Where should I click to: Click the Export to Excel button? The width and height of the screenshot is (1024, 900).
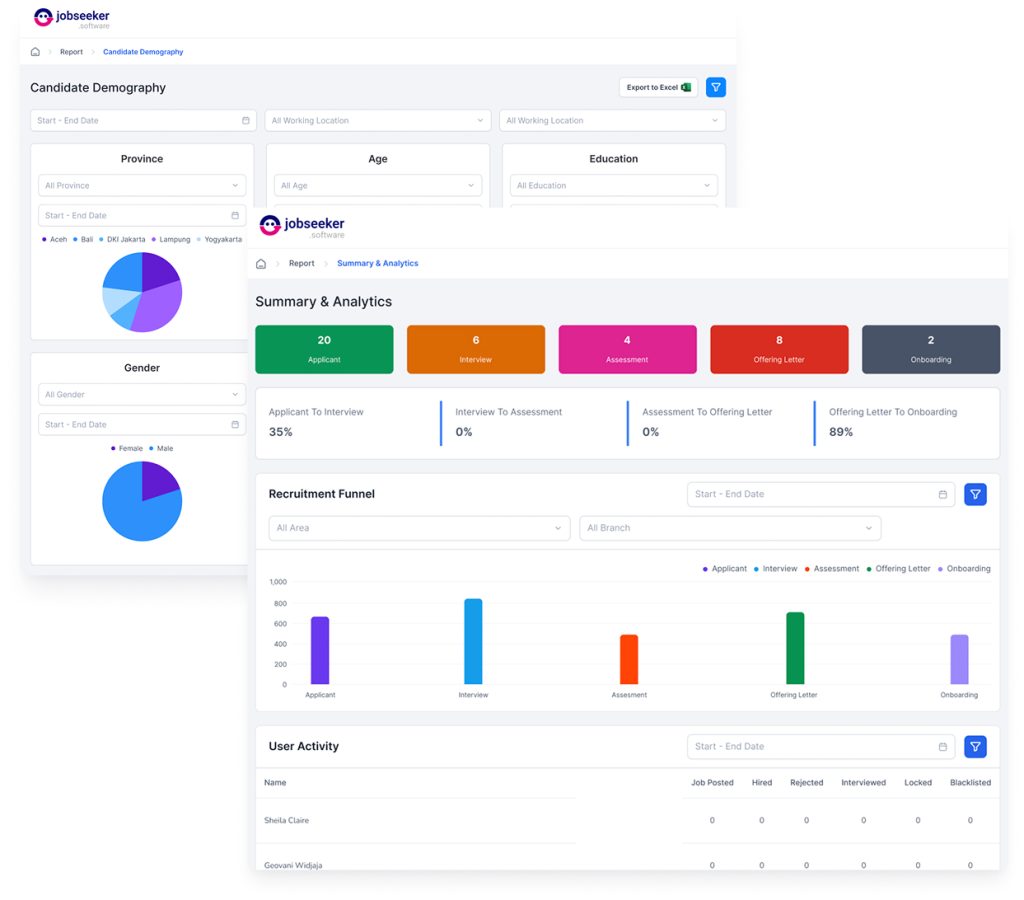pos(658,88)
